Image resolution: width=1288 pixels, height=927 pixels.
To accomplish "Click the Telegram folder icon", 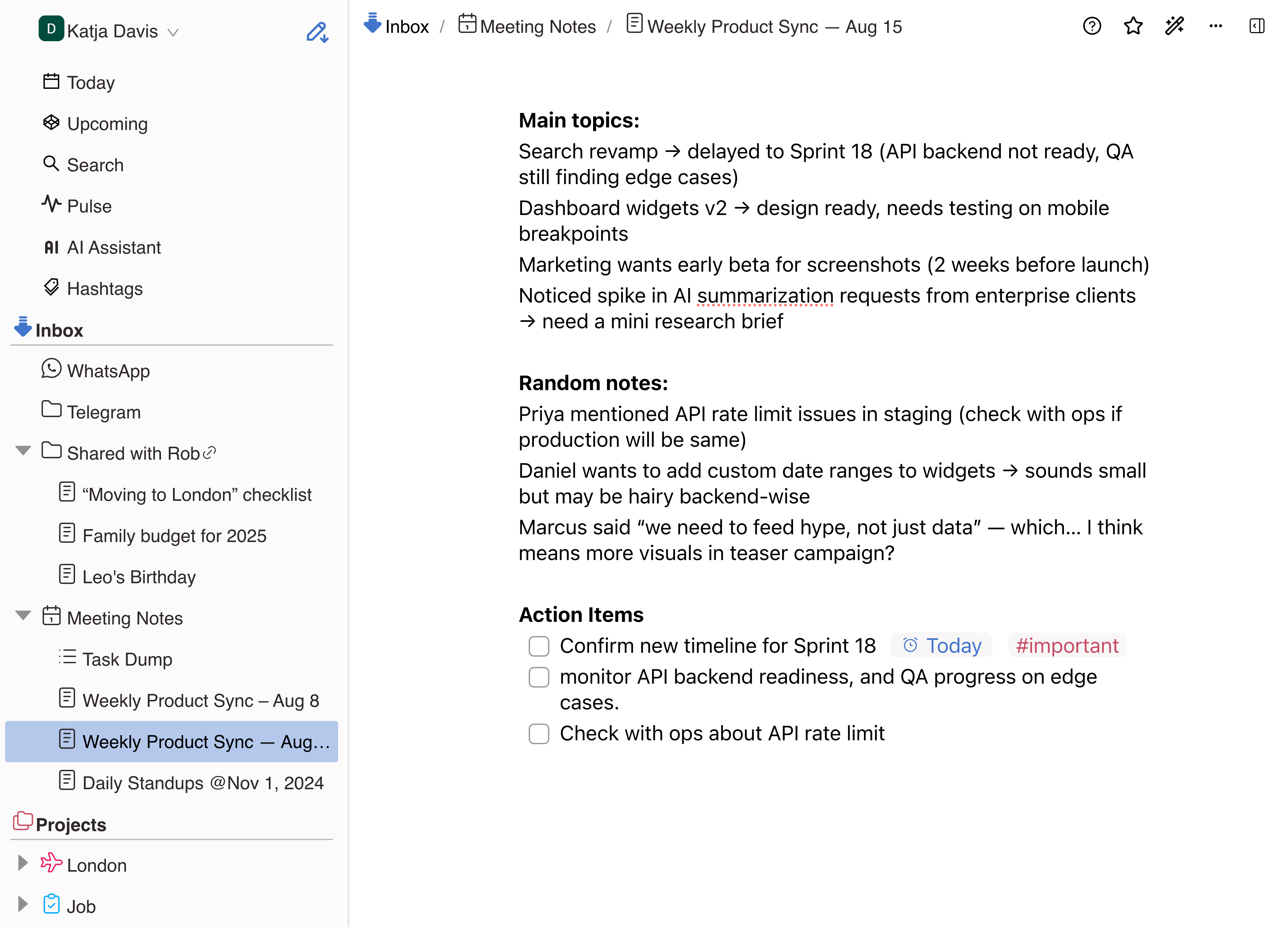I will 51,410.
